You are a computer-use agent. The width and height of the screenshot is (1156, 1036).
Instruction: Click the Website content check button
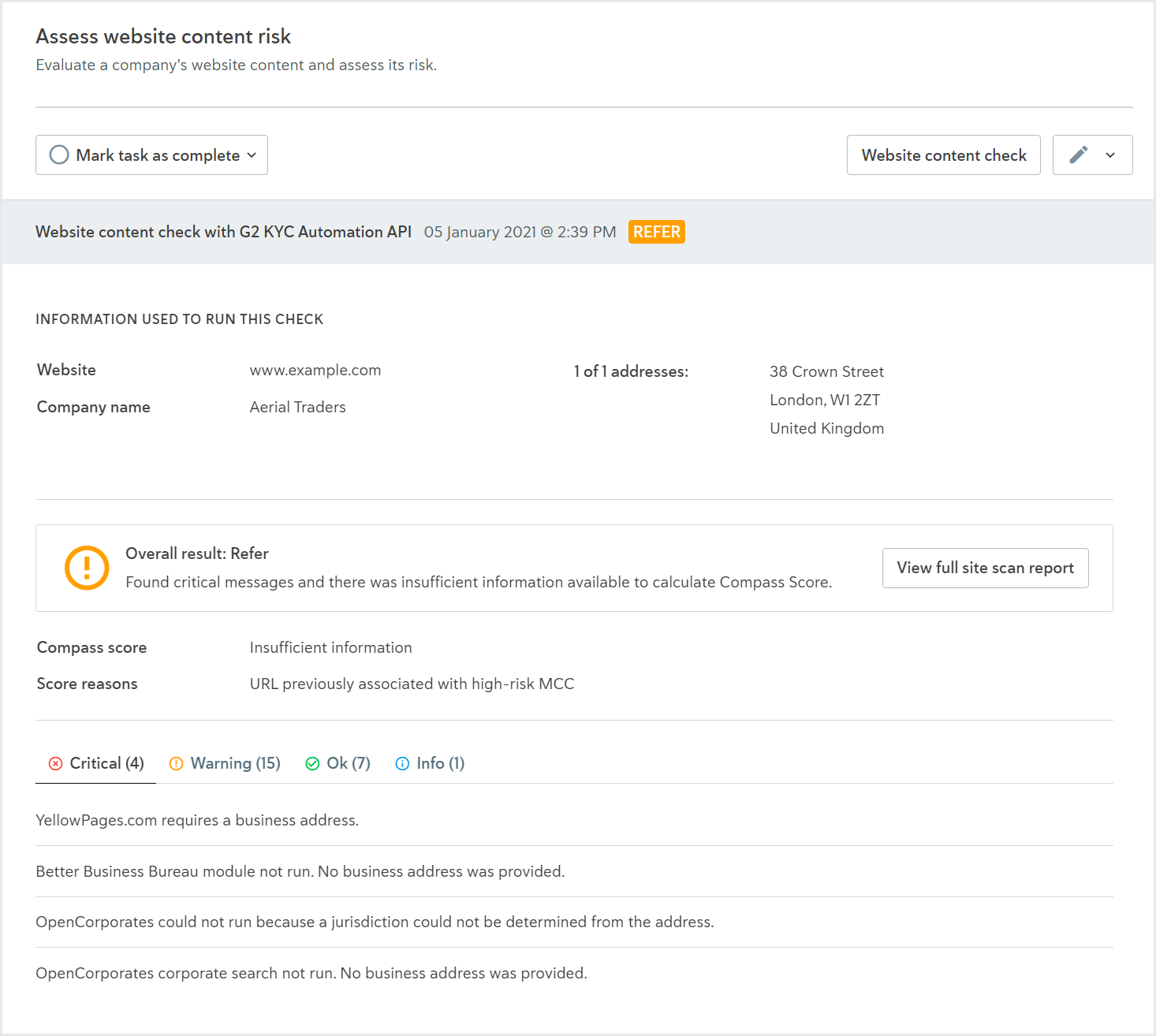pos(944,155)
